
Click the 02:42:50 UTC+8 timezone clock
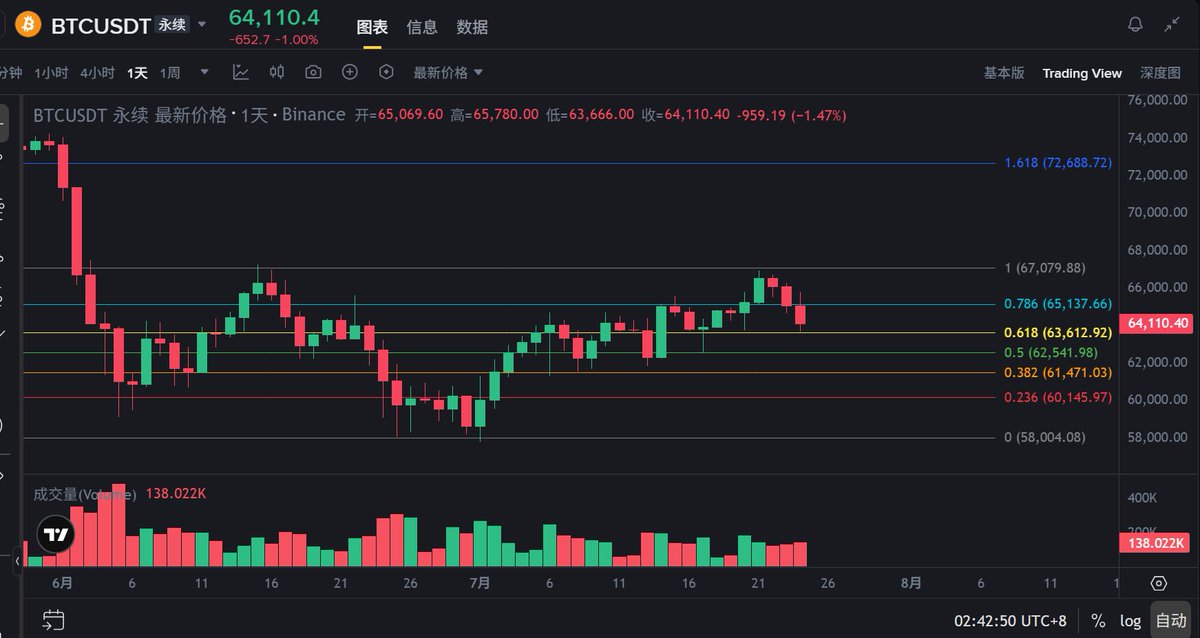(x=1011, y=620)
